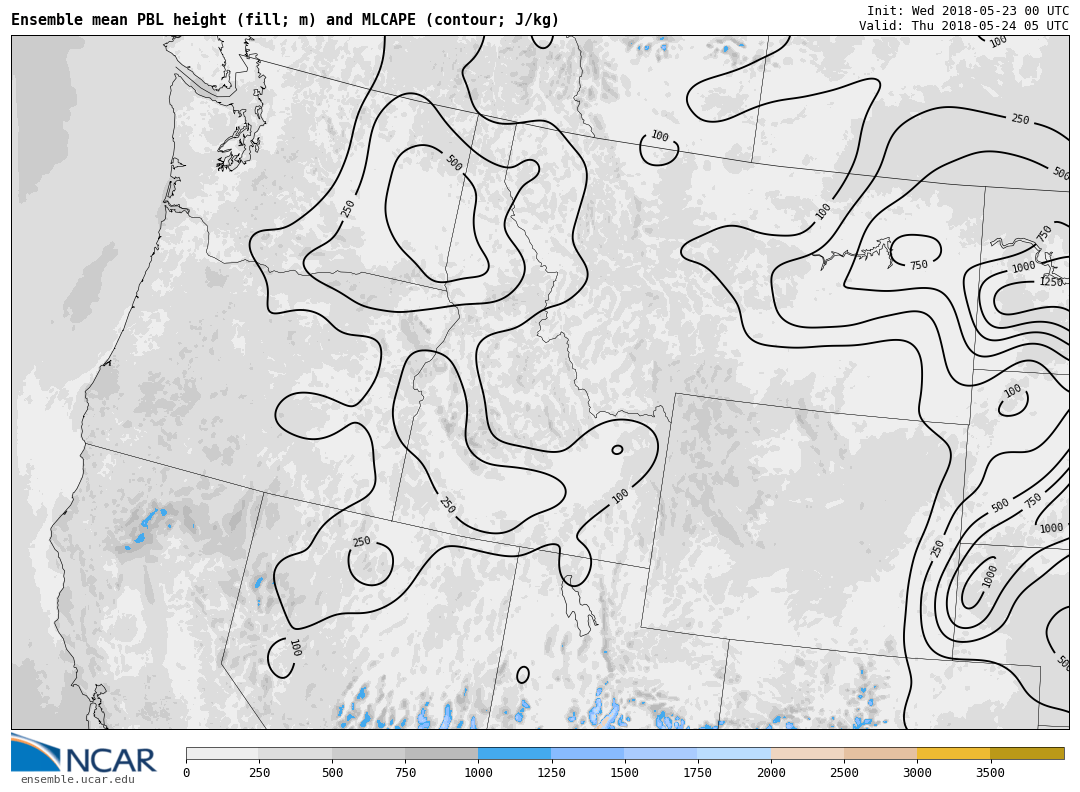Pick the 750–1000 dark gray colorbar segment
The height and width of the screenshot is (792, 1080).
(x=442, y=753)
